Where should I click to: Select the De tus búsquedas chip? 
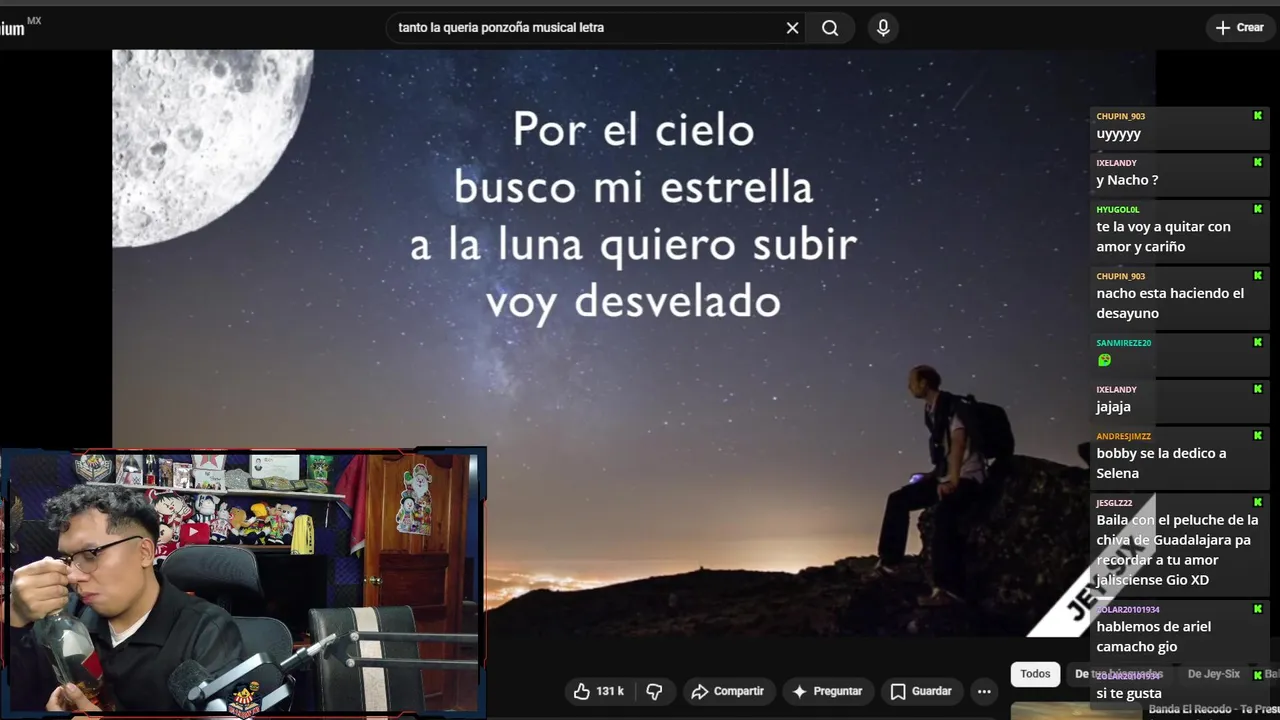[x=1118, y=674]
